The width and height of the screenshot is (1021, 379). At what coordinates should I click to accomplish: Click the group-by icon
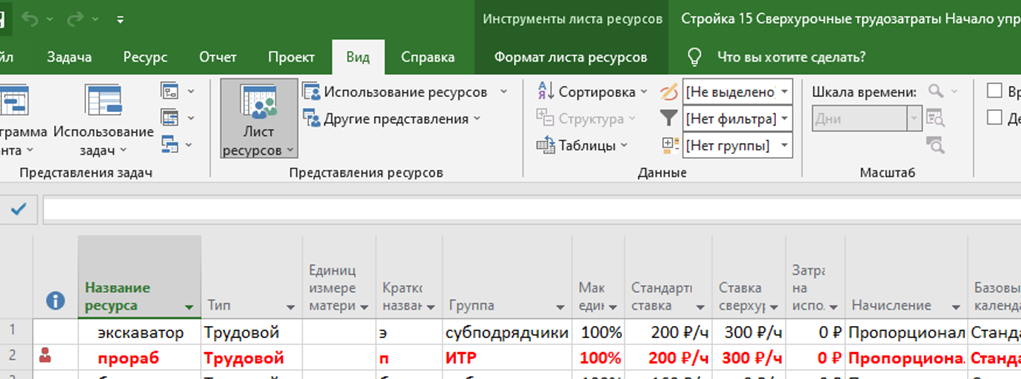click(669, 145)
